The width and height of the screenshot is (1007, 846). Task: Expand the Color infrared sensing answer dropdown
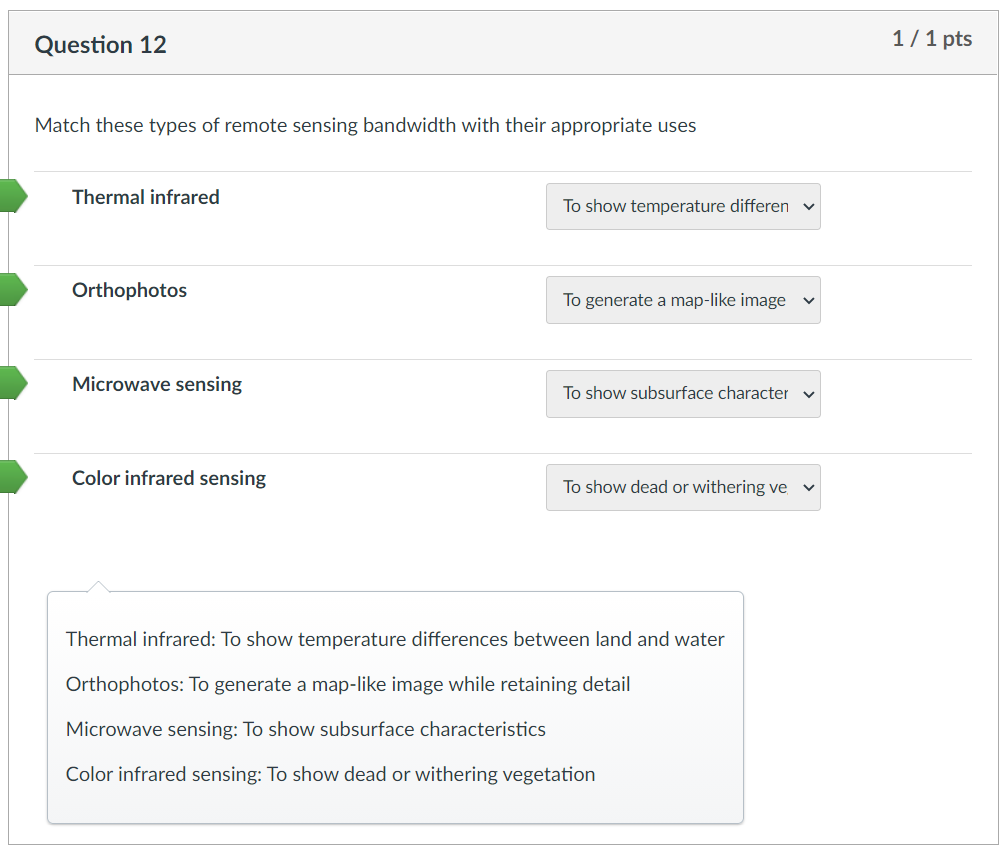pos(683,487)
